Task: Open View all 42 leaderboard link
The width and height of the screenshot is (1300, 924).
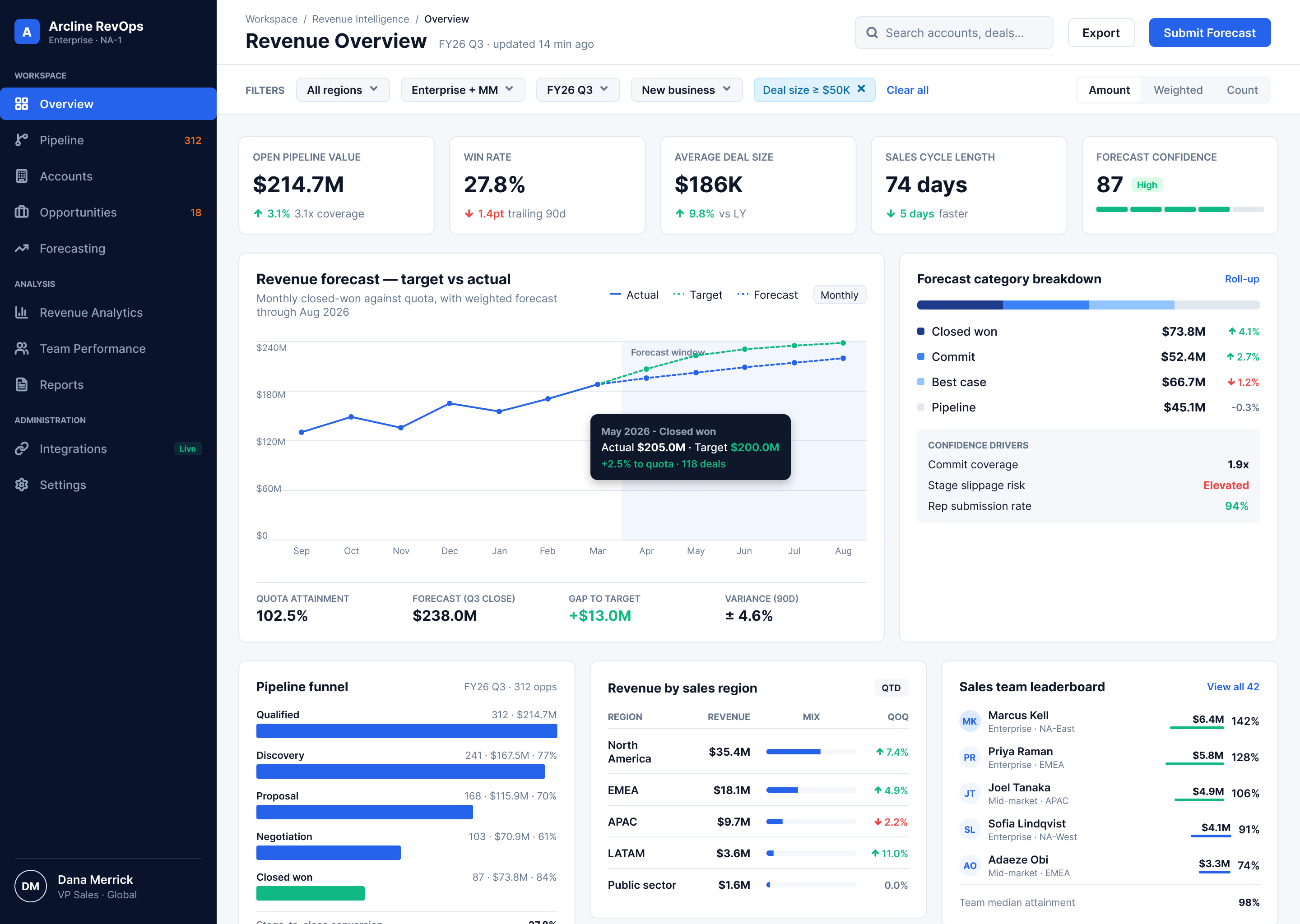Action: [1233, 687]
